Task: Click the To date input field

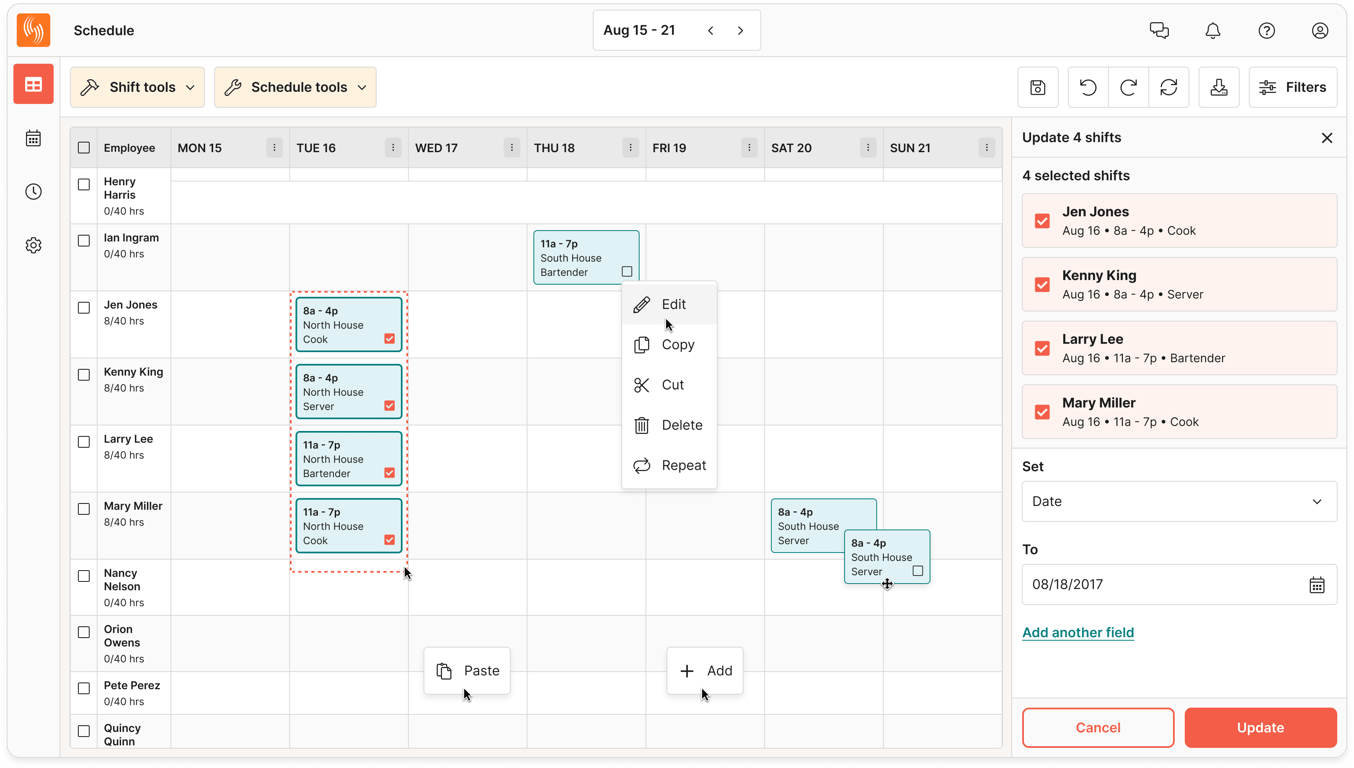Action: point(1179,585)
